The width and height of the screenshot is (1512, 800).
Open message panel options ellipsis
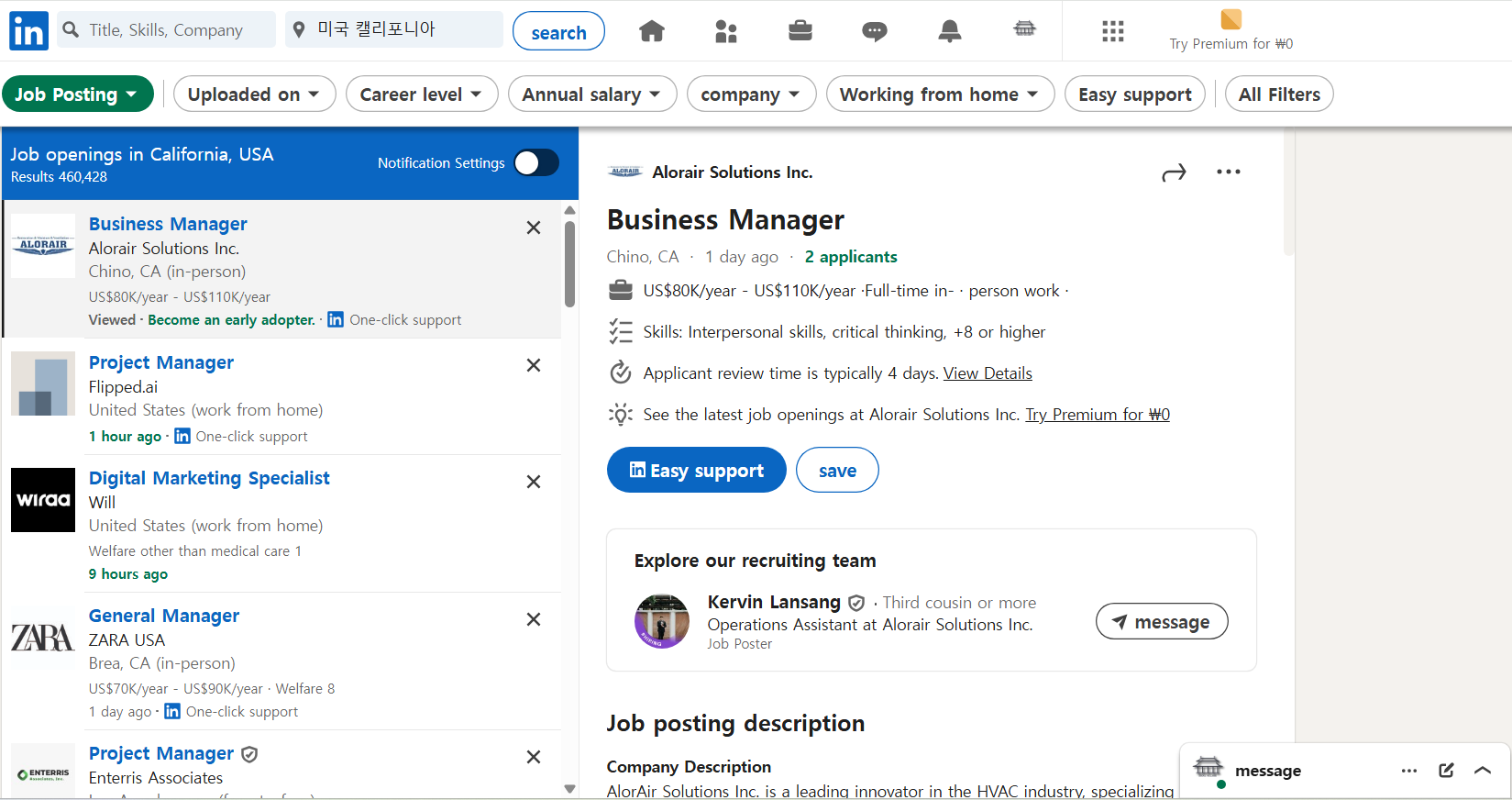pyautogui.click(x=1409, y=771)
